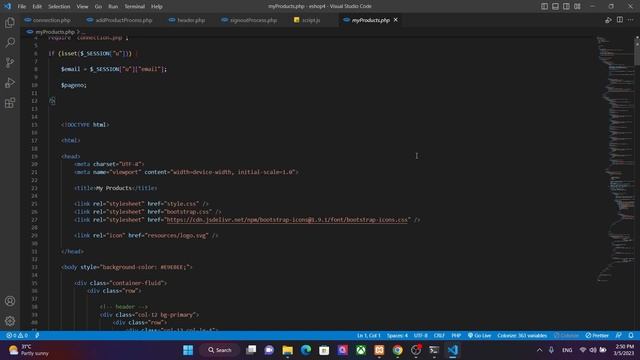Open the Go menu

coord(98,7)
